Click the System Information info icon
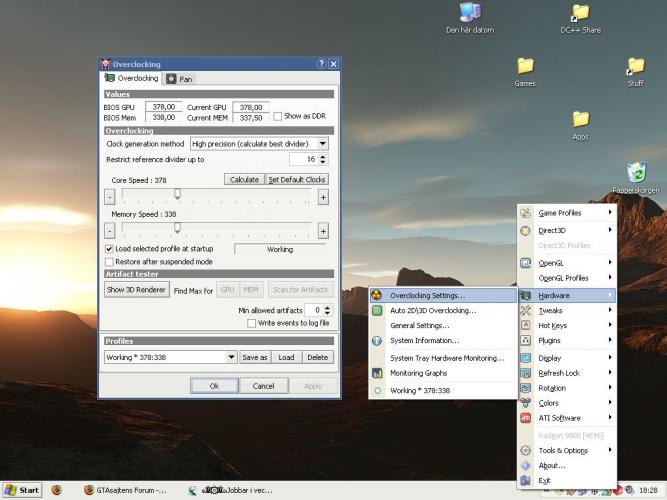The width and height of the screenshot is (667, 500). (377, 341)
